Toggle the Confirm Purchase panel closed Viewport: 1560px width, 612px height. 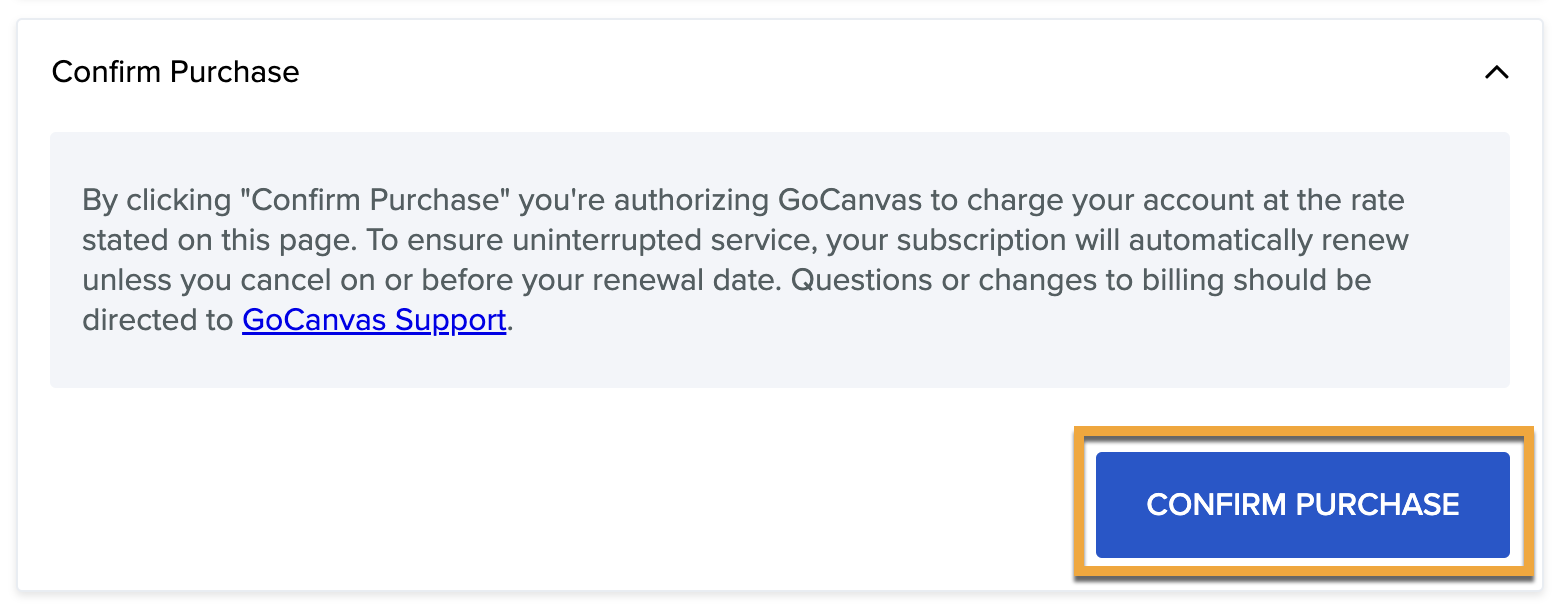(x=1497, y=72)
